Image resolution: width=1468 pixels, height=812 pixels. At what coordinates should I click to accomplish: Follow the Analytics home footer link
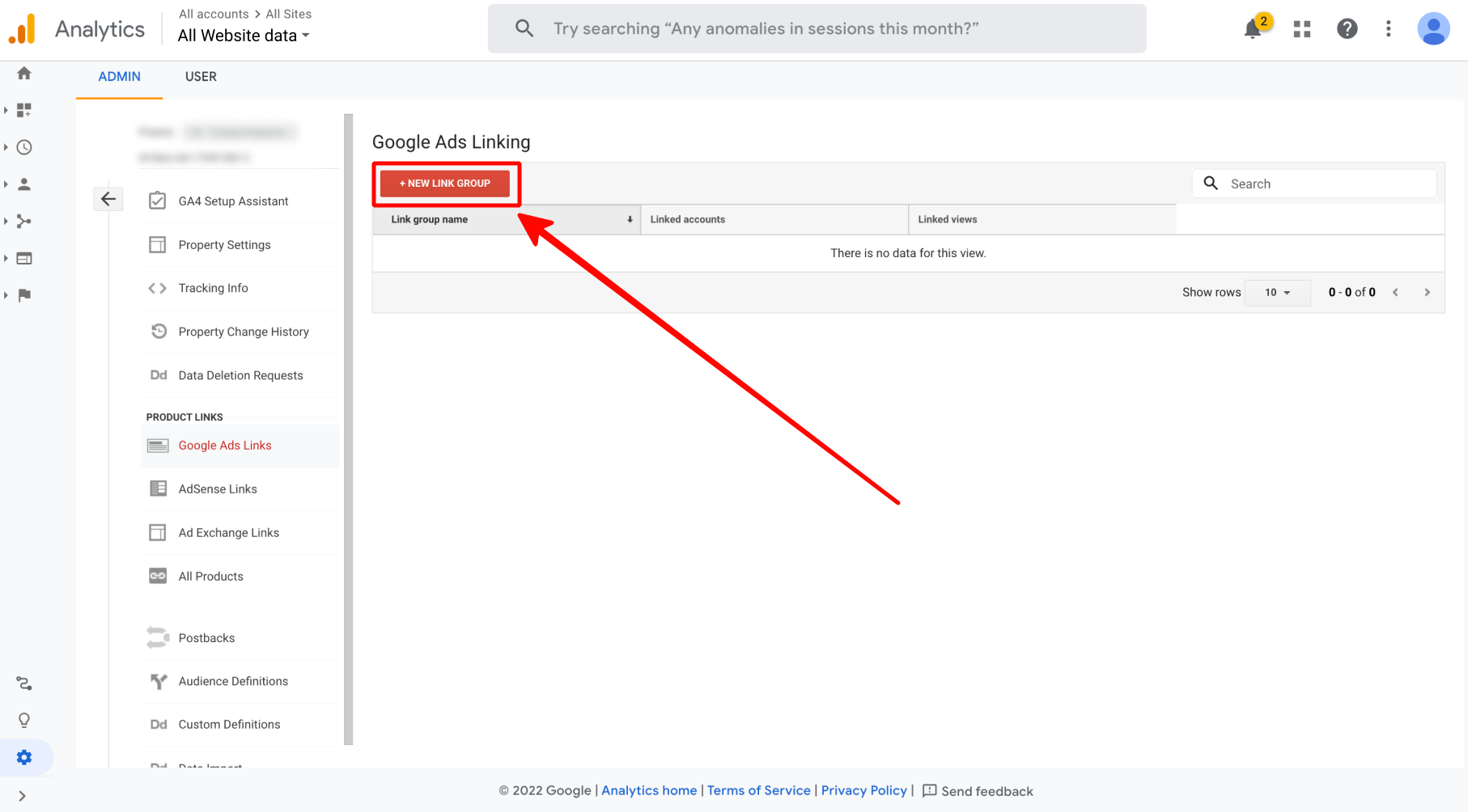coord(649,791)
